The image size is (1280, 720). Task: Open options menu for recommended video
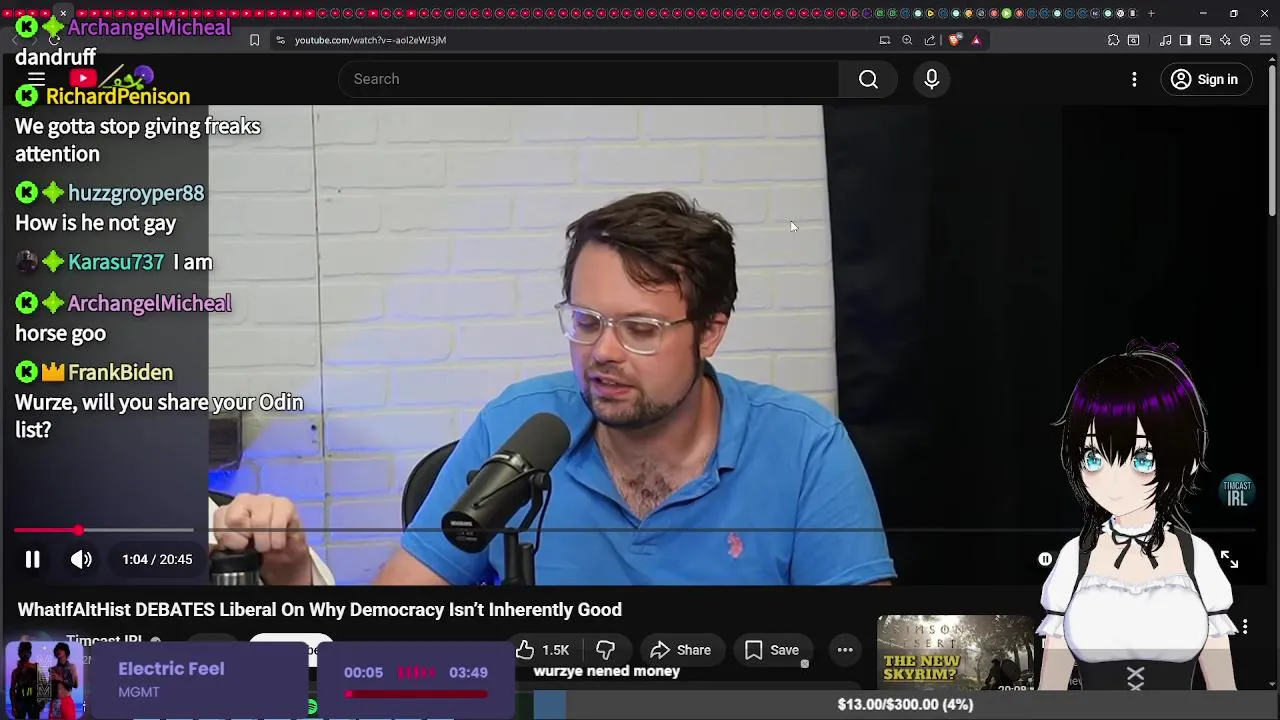[x=1245, y=627]
